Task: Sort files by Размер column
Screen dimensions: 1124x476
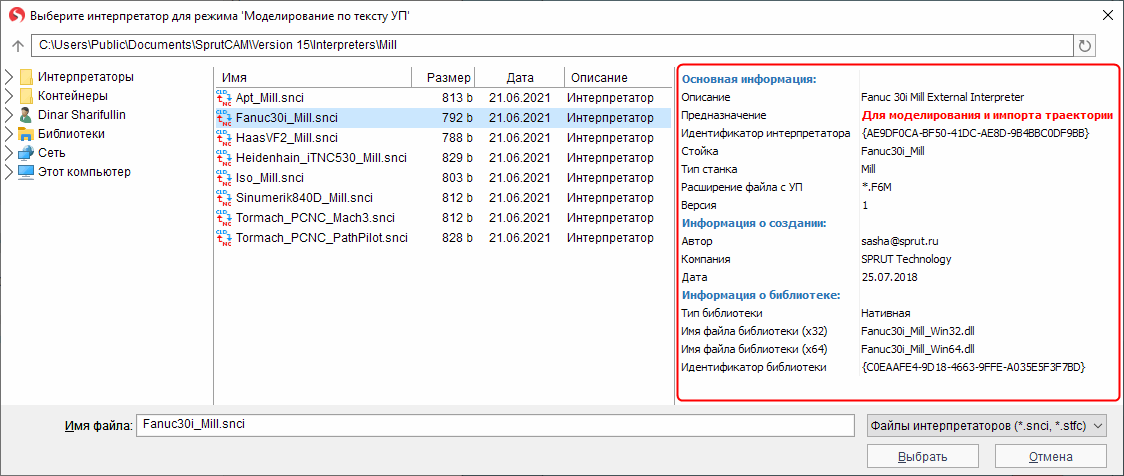Action: (x=443, y=77)
